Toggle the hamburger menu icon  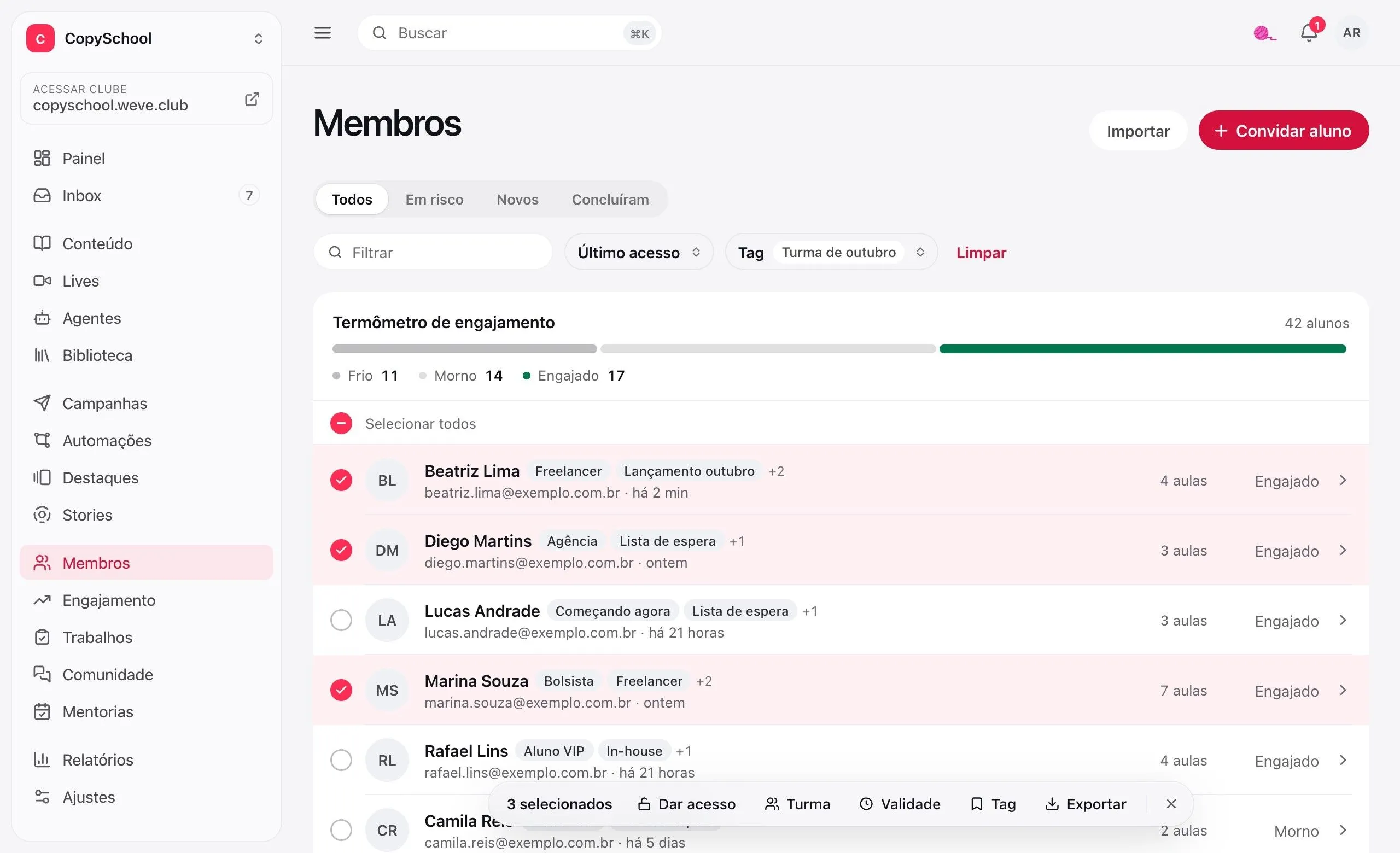point(322,33)
